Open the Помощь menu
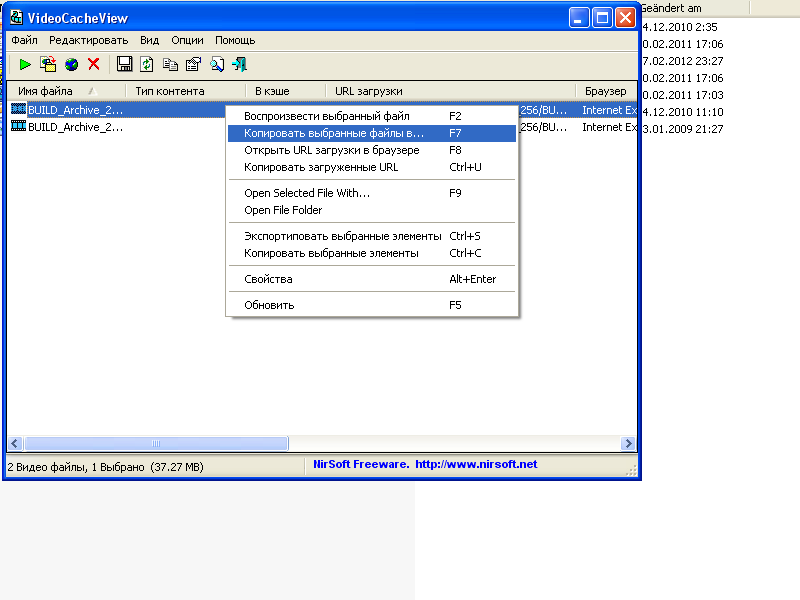The height and width of the screenshot is (600, 800). [x=235, y=40]
